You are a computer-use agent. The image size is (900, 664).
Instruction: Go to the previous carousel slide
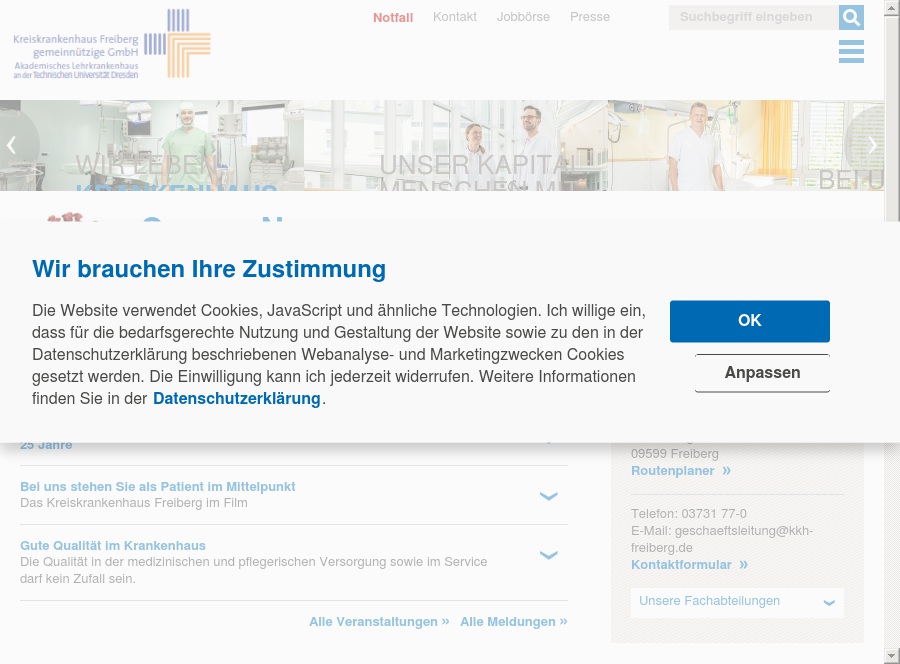(12, 145)
